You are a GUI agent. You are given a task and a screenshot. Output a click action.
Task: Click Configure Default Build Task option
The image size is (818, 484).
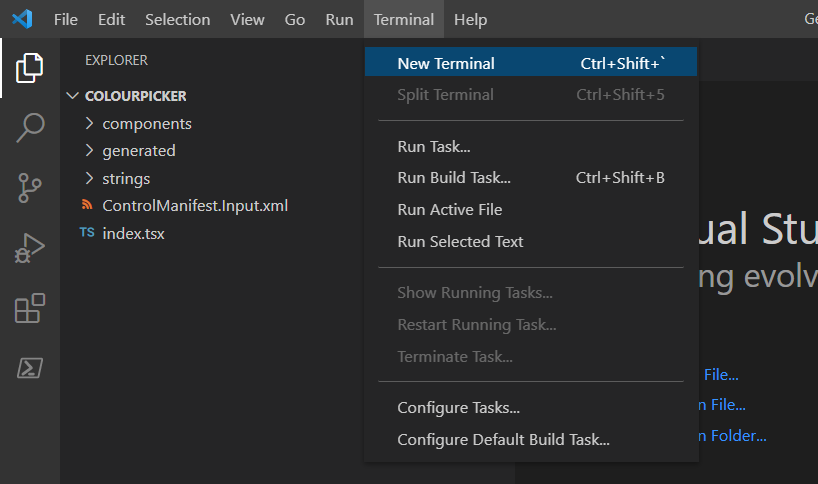[503, 439]
